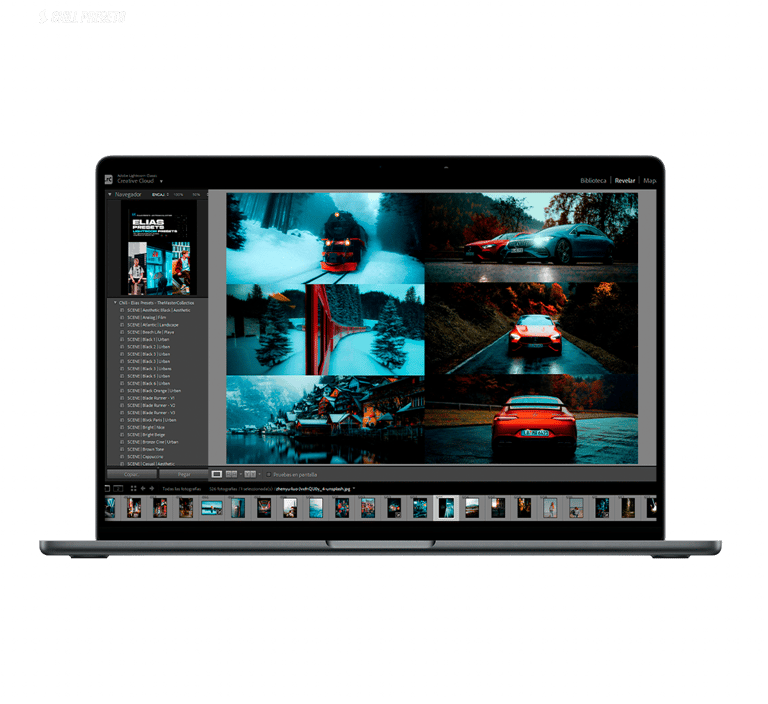Collapse the Navegador panel triangle
Image resolution: width=768 pixels, height=704 pixels.
pyautogui.click(x=110, y=195)
